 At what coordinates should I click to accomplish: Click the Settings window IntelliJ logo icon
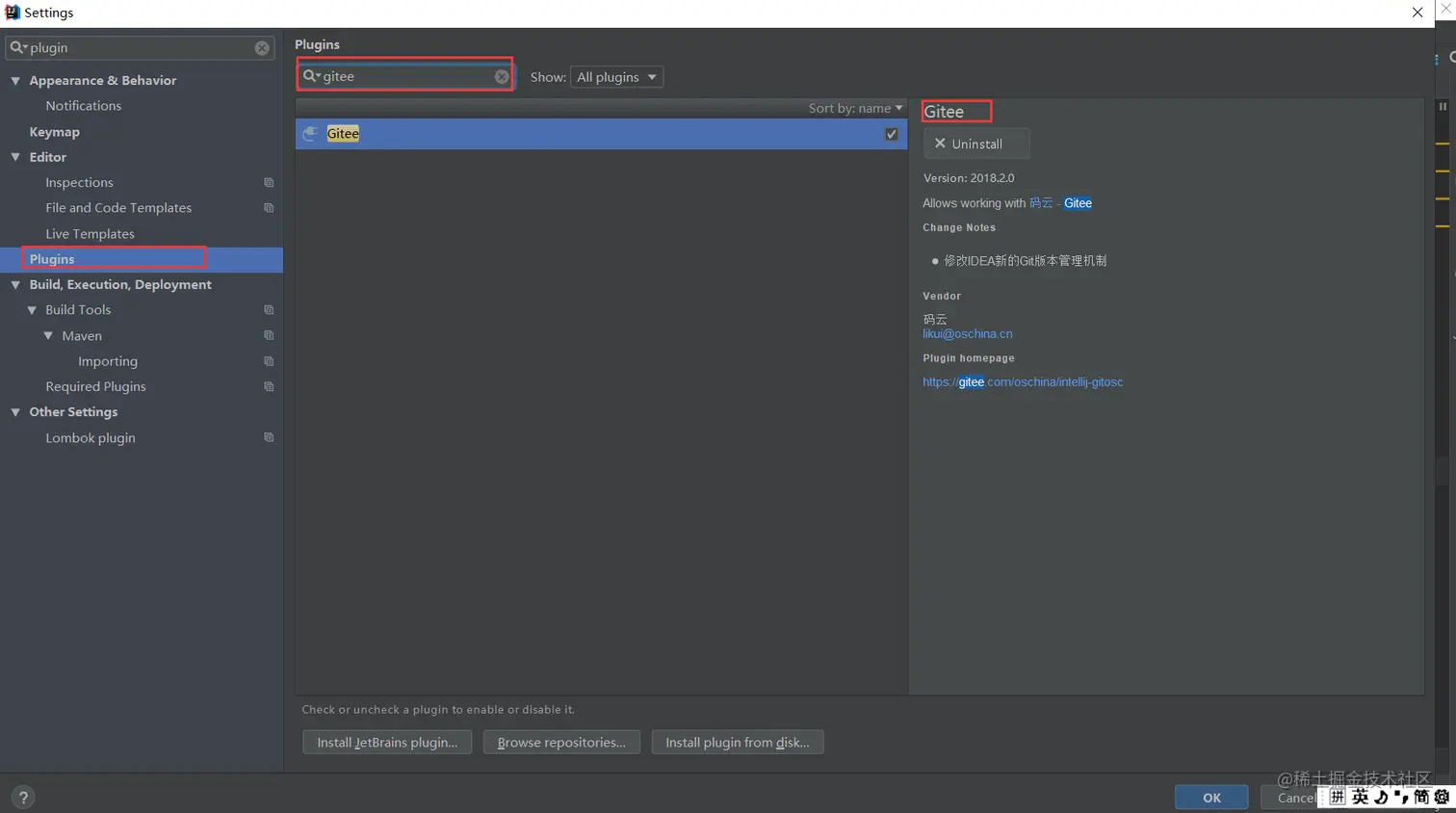12,13
